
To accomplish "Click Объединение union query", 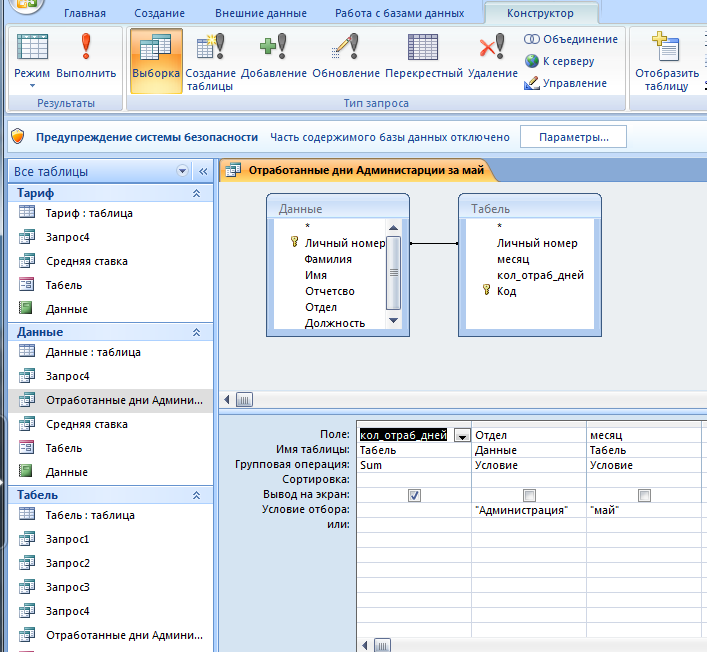I will 571,39.
